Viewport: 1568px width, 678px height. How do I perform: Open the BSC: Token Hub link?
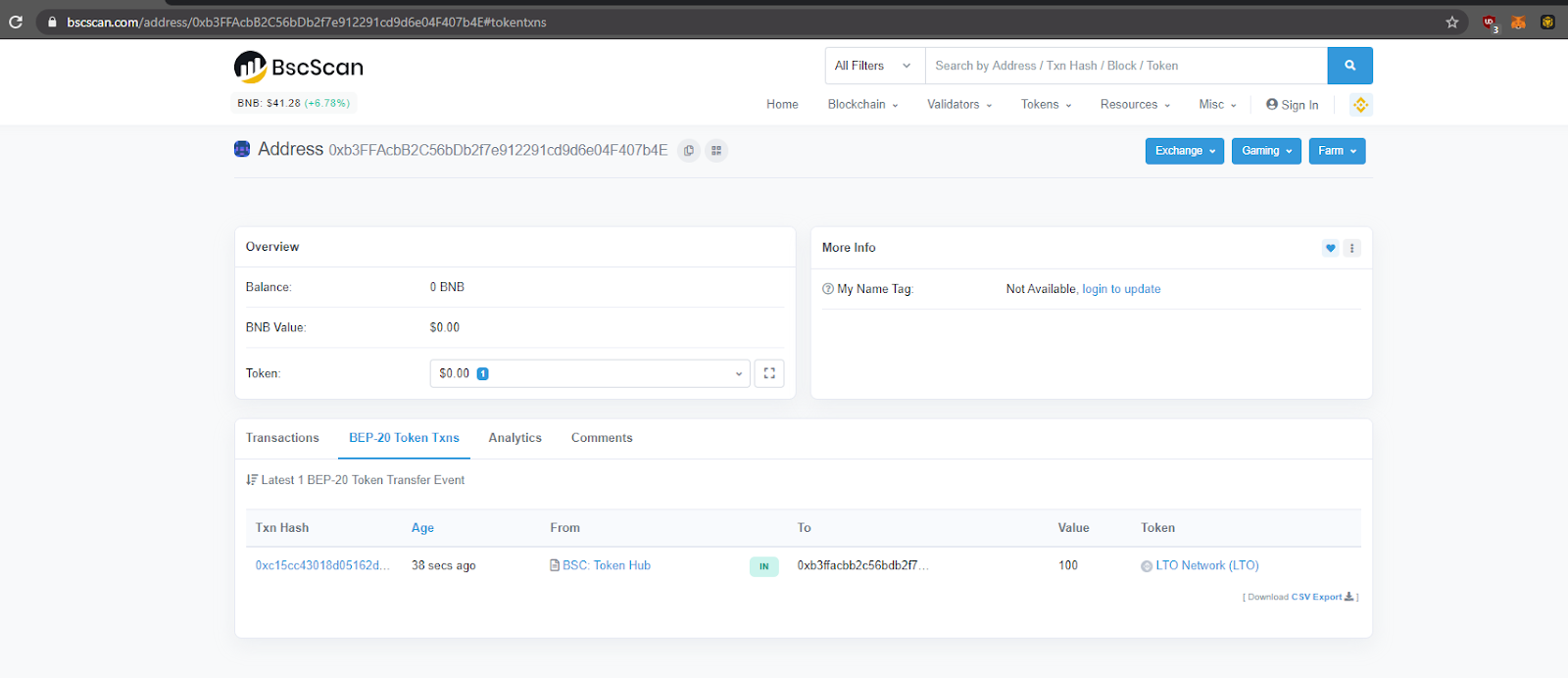coord(607,565)
